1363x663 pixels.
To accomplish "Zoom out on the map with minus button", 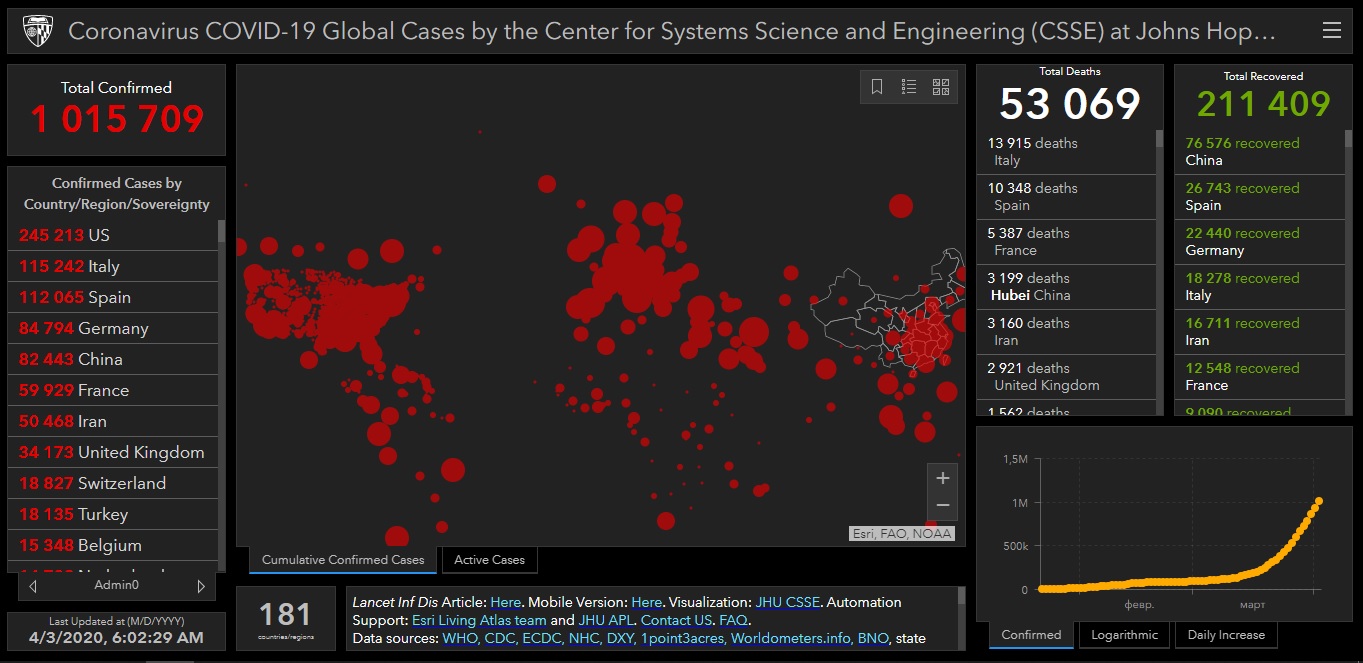I will click(942, 506).
